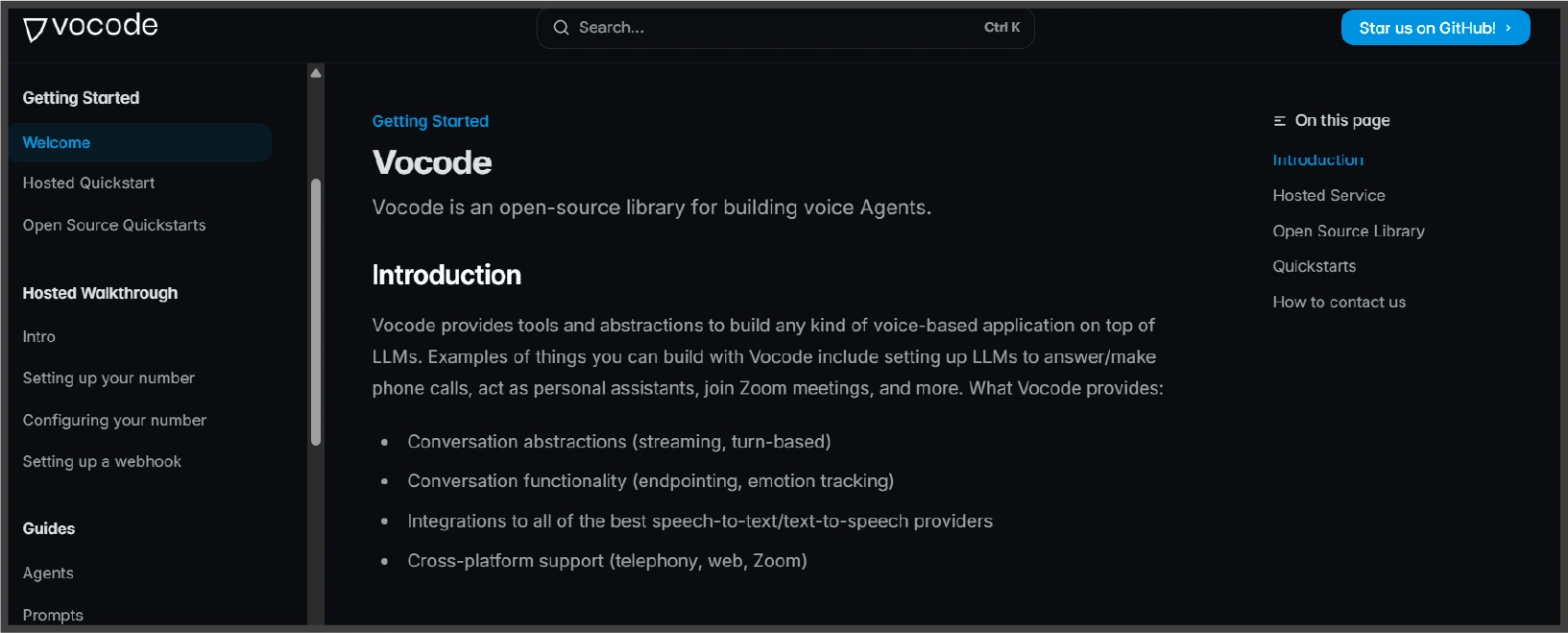1568x633 pixels.
Task: Jump to the Introduction section link
Action: coord(1317,159)
